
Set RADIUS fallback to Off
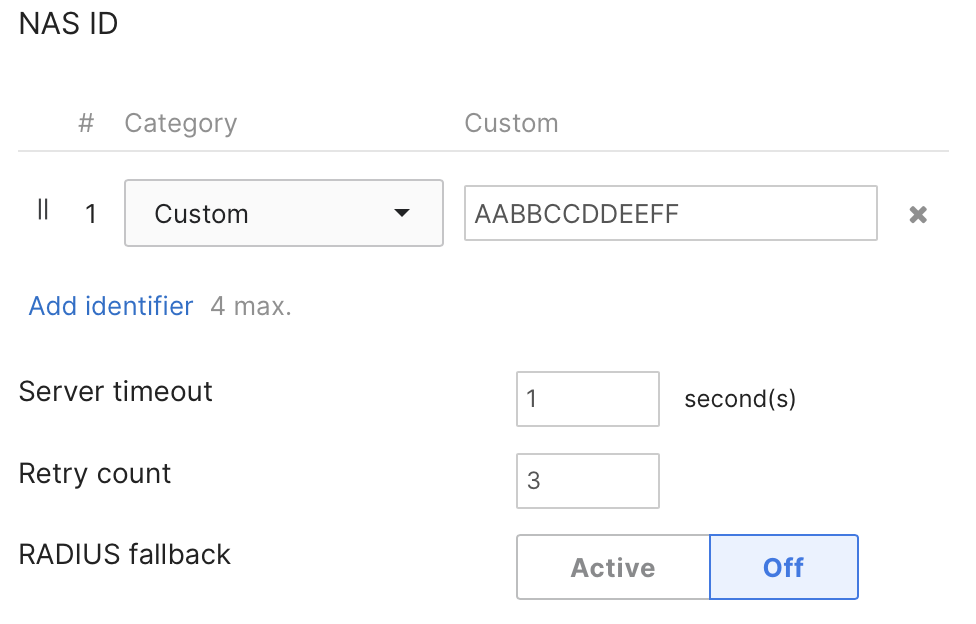click(x=783, y=567)
